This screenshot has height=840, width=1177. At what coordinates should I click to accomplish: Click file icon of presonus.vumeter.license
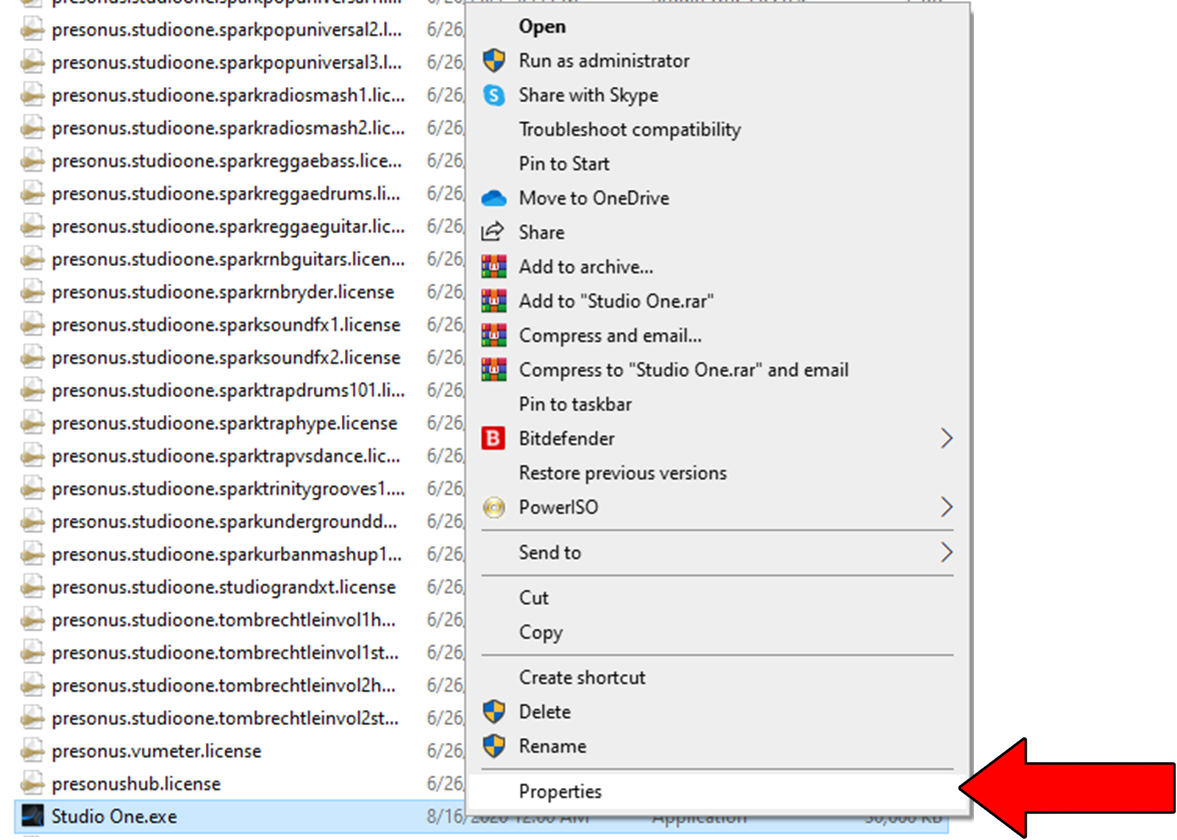coord(32,751)
